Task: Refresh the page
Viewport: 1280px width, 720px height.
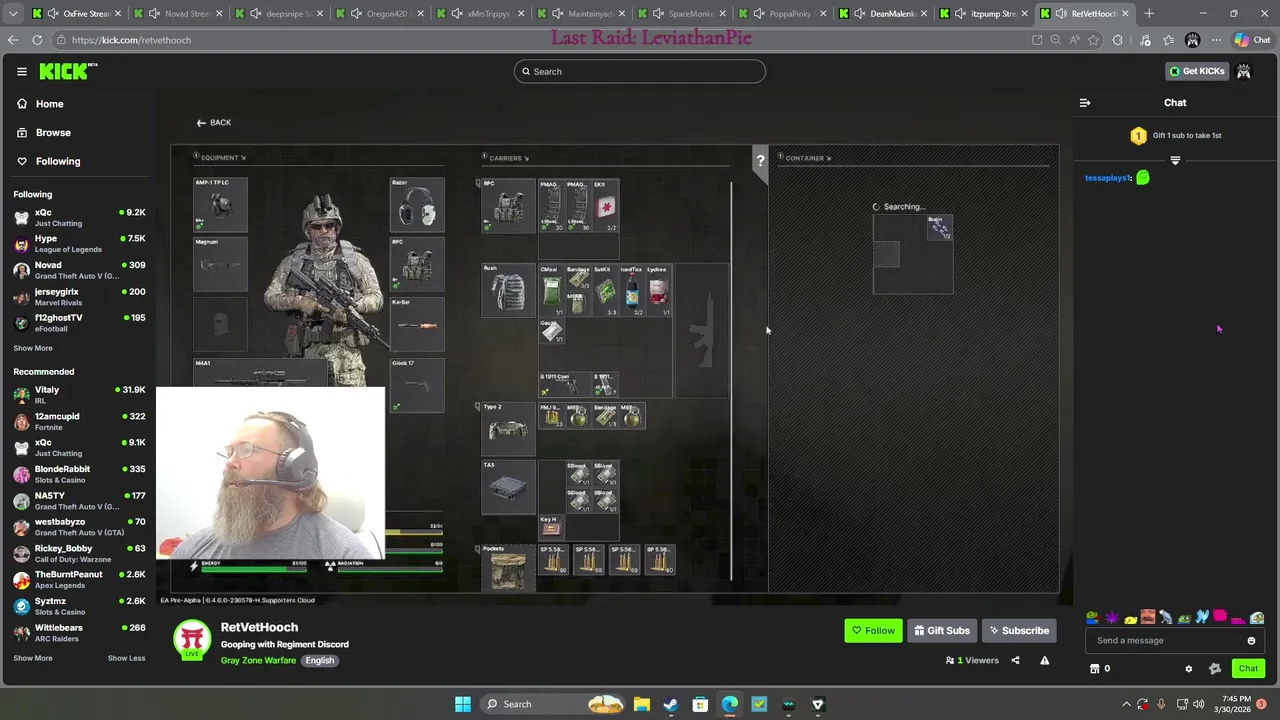Action: 37,40
